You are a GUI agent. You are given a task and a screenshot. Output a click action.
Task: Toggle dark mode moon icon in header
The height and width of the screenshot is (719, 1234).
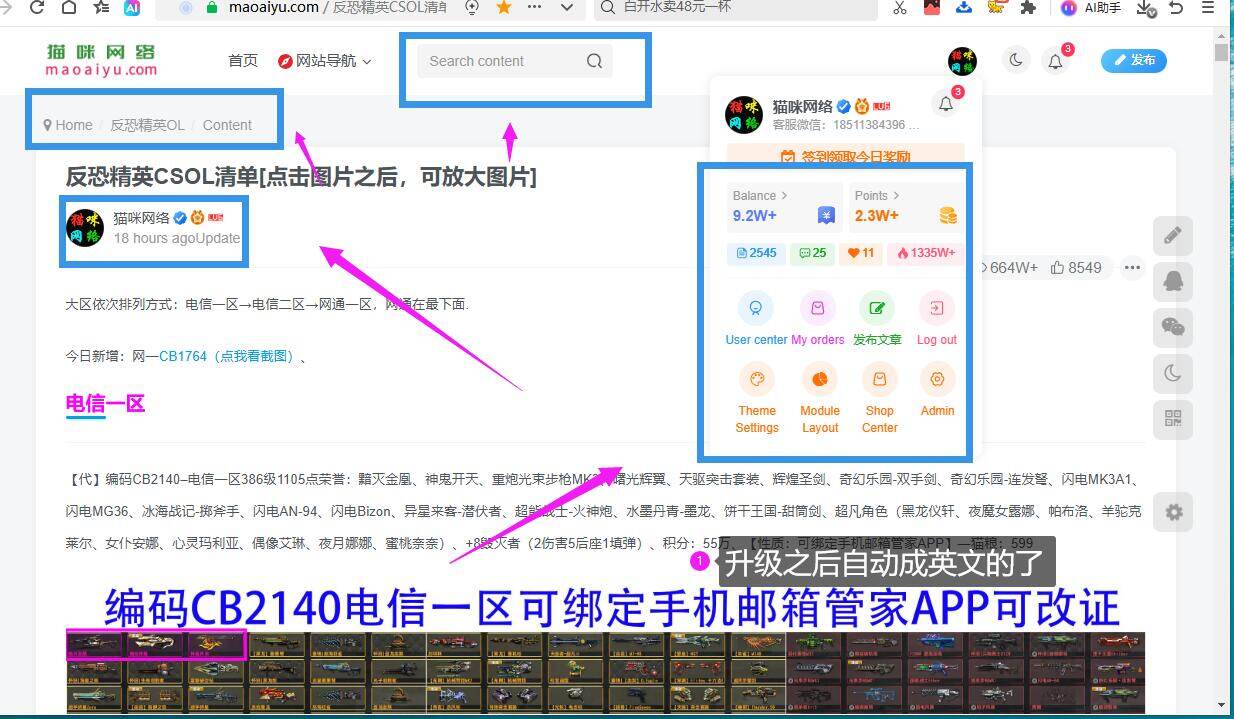click(x=1016, y=61)
